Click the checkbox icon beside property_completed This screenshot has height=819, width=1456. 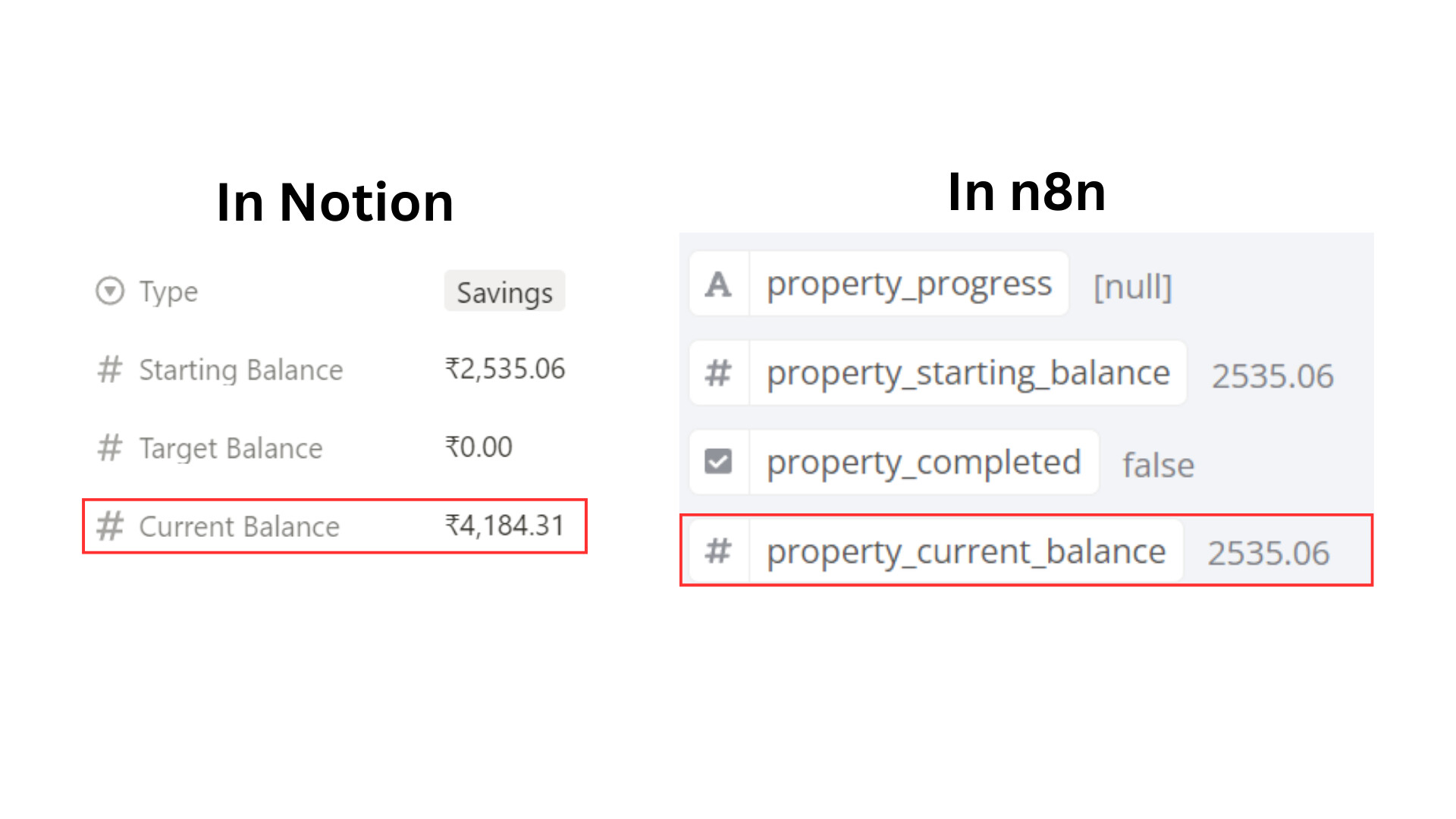coord(718,462)
